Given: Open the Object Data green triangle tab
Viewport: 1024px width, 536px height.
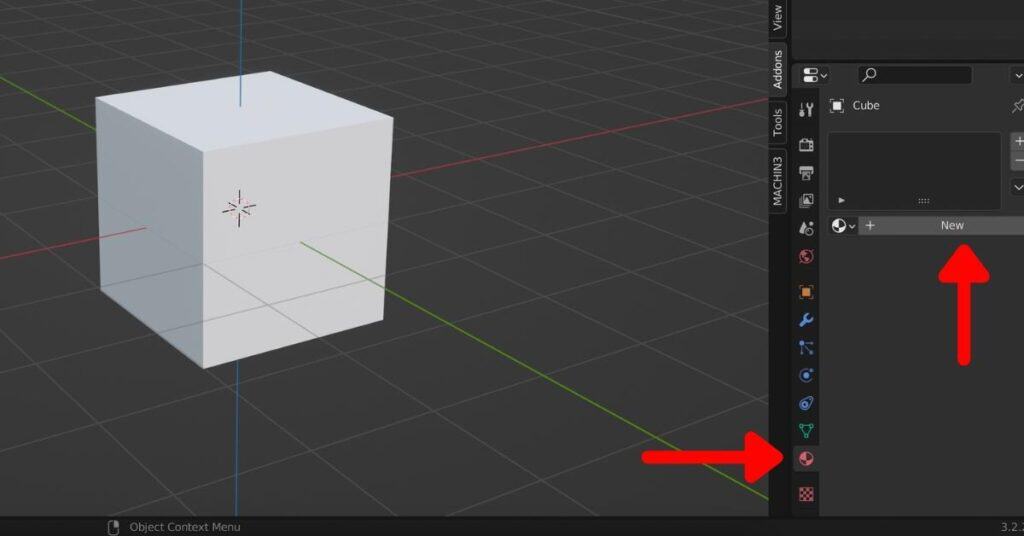Looking at the screenshot, I should 806,431.
